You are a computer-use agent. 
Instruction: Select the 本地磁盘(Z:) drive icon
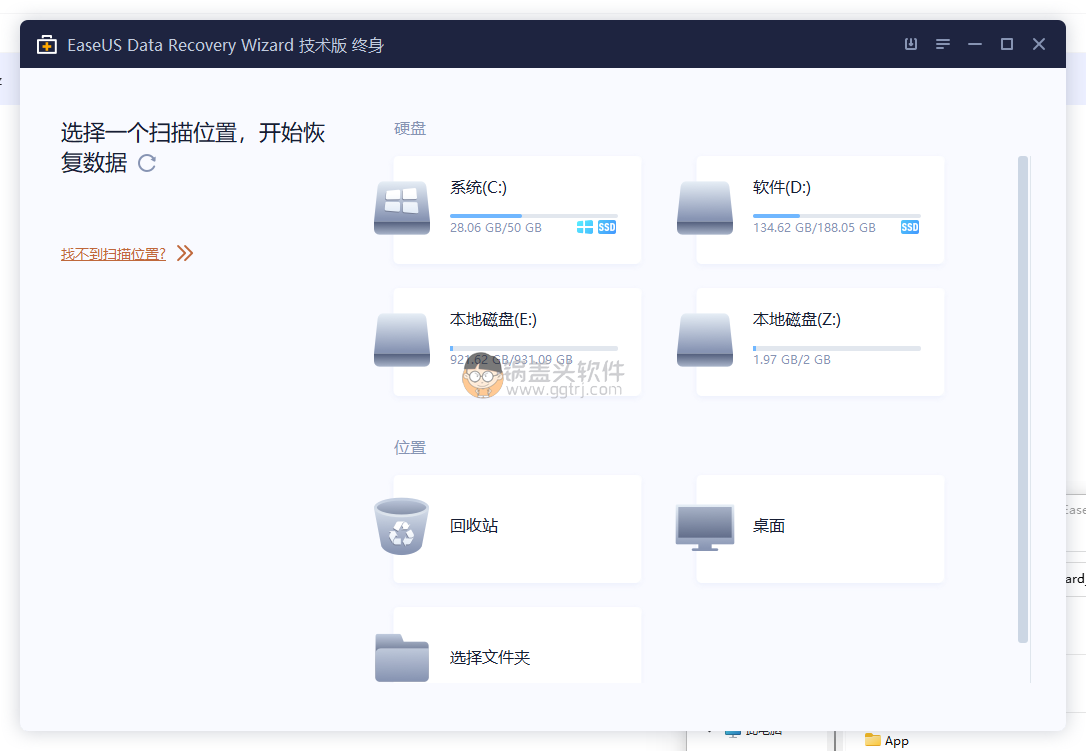coord(705,339)
